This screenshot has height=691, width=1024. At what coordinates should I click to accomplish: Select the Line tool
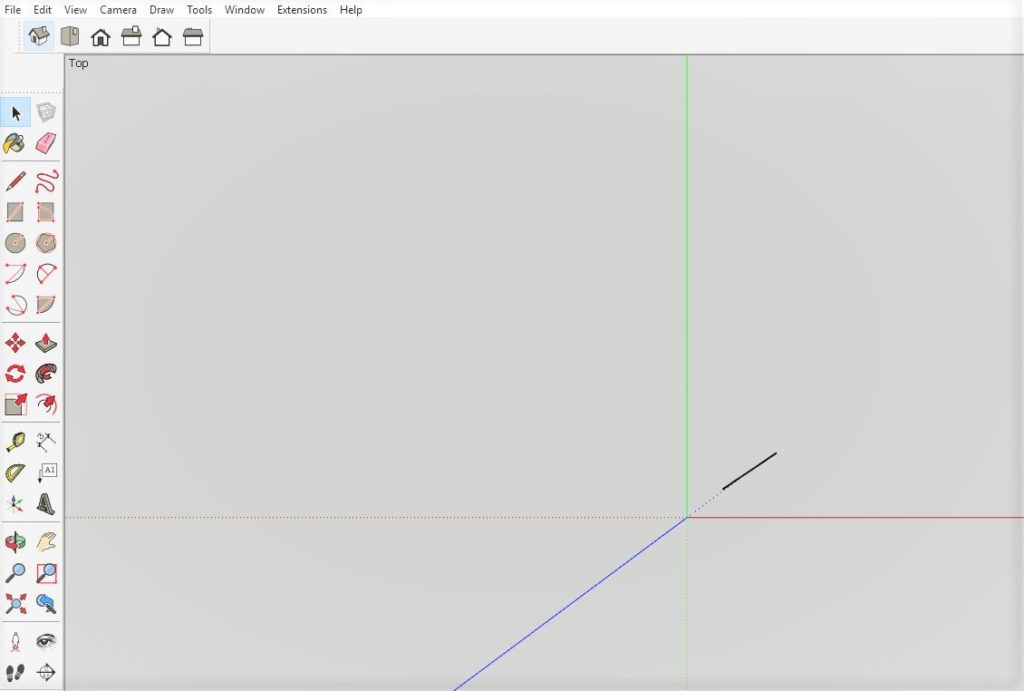[15, 180]
